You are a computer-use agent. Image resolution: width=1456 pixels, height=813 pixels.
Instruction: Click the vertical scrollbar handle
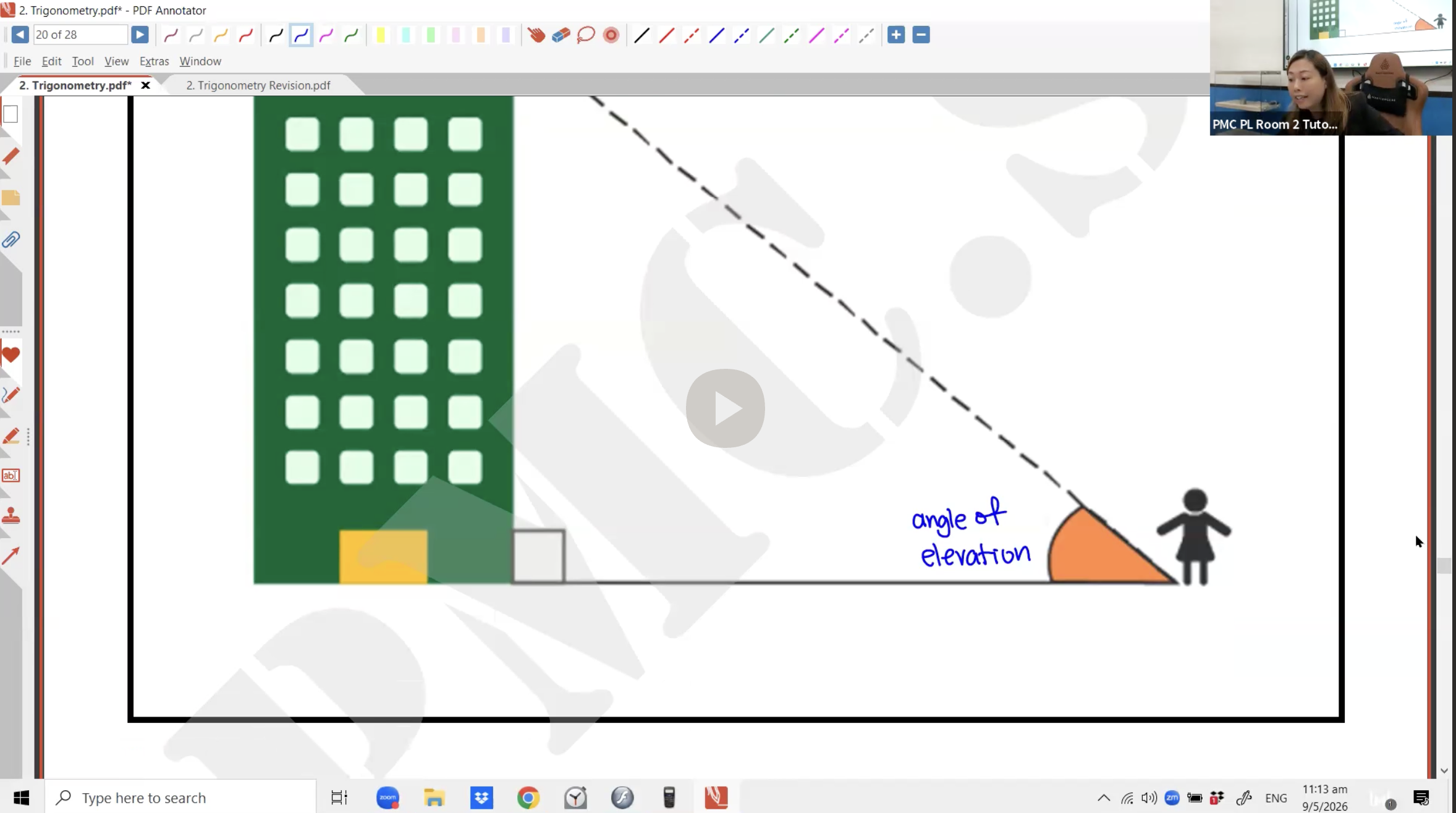click(x=1444, y=565)
